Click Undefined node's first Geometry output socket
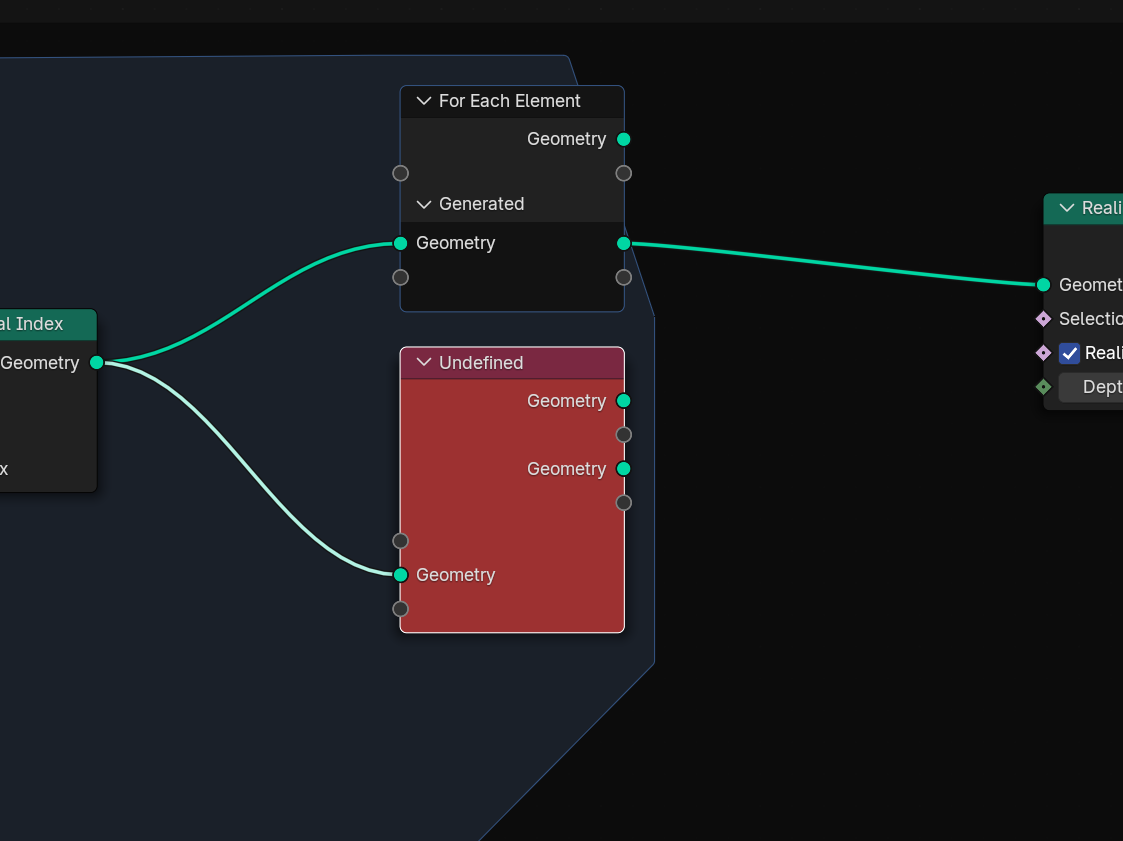The width and height of the screenshot is (1123, 841). [624, 400]
